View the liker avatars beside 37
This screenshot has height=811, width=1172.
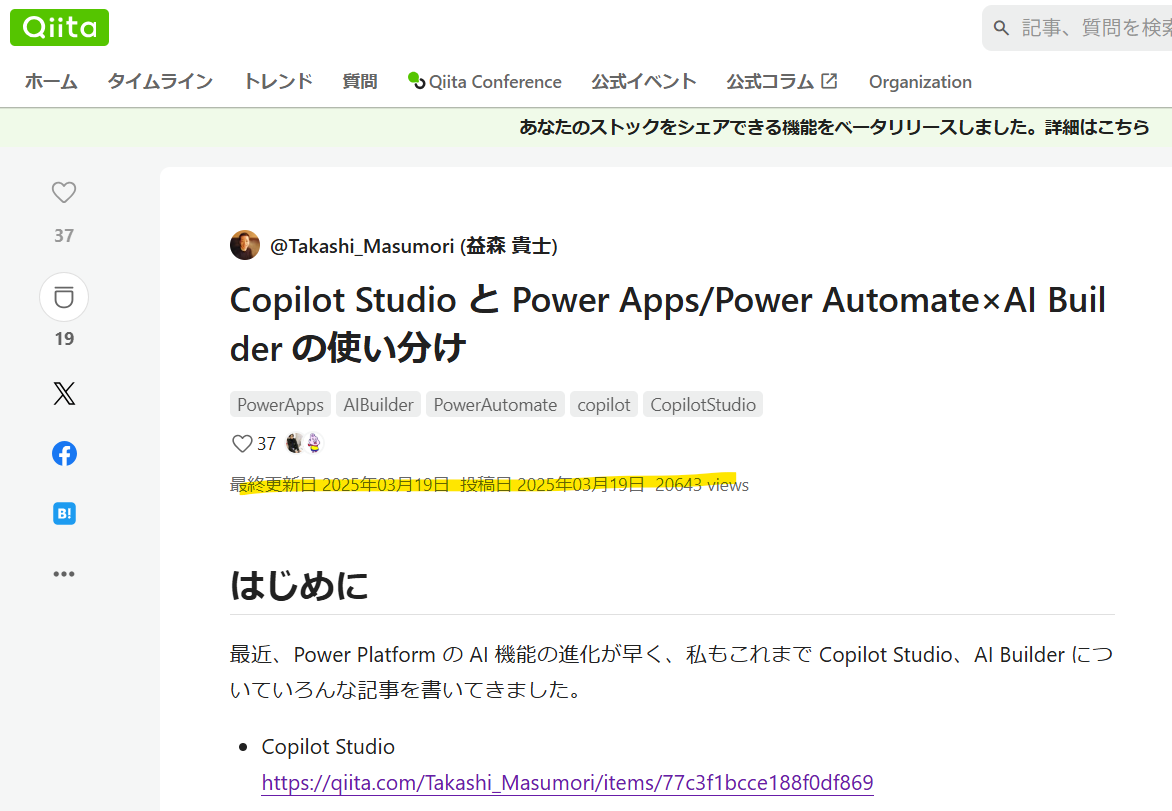point(304,443)
